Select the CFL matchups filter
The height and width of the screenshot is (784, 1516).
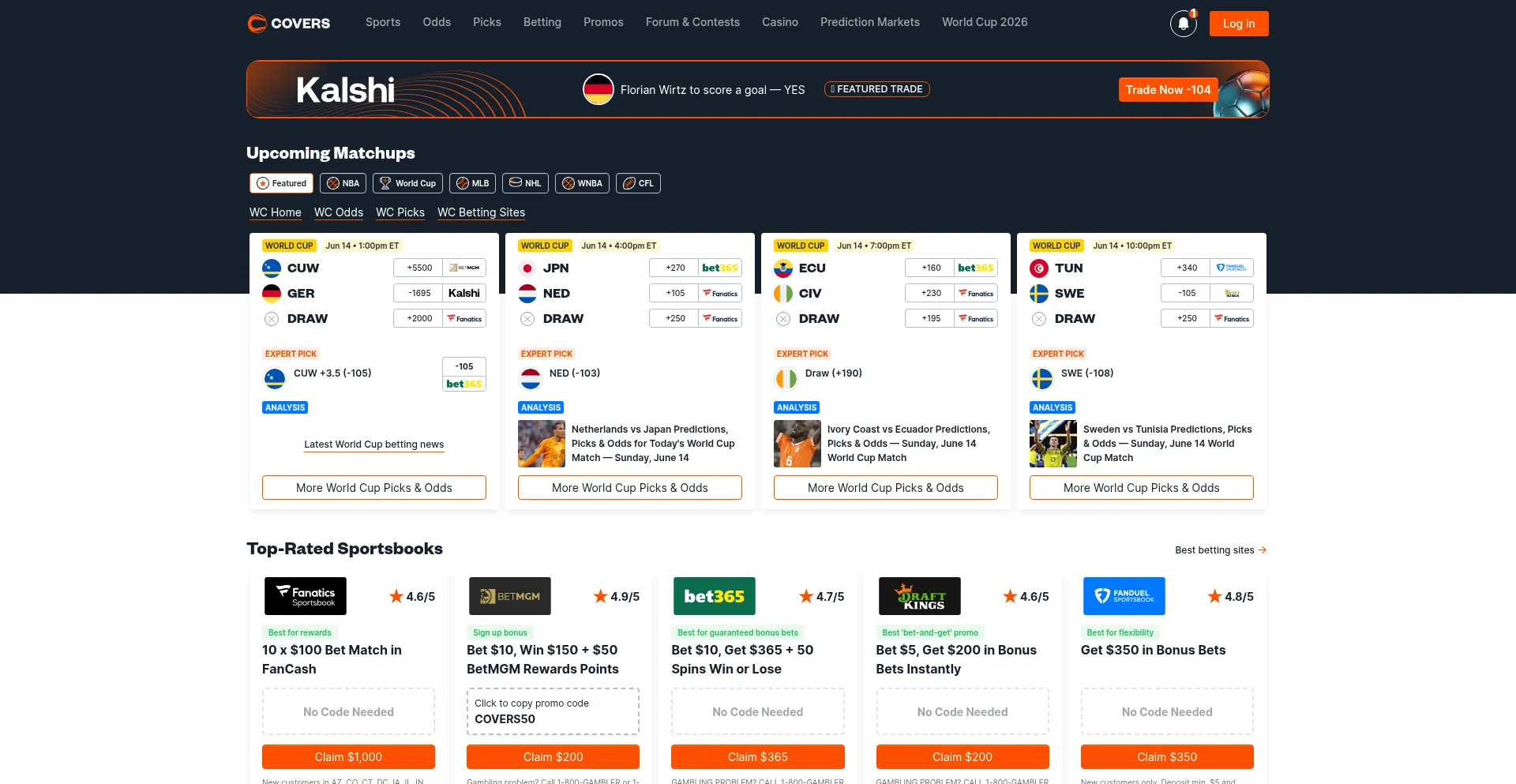(638, 183)
